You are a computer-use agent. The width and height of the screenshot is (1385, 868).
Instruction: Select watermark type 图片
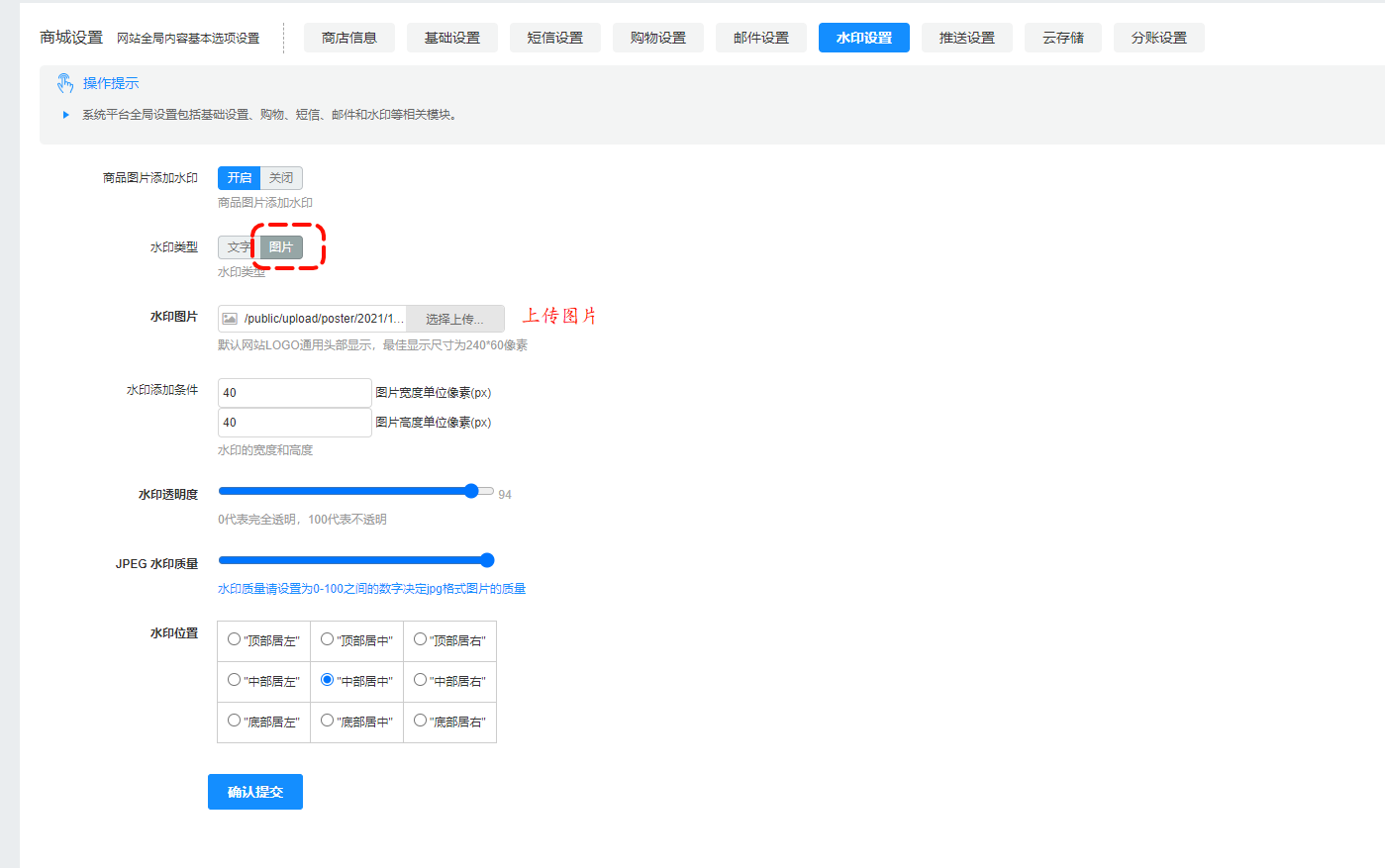point(280,246)
